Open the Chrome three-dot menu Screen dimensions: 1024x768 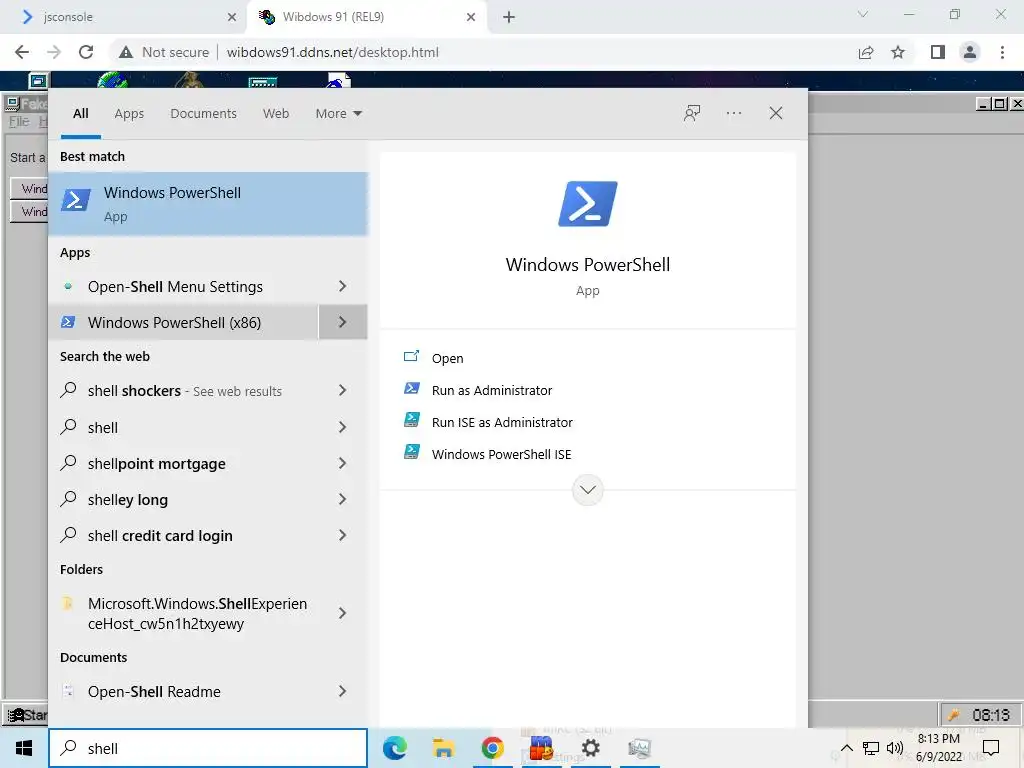(x=1002, y=52)
